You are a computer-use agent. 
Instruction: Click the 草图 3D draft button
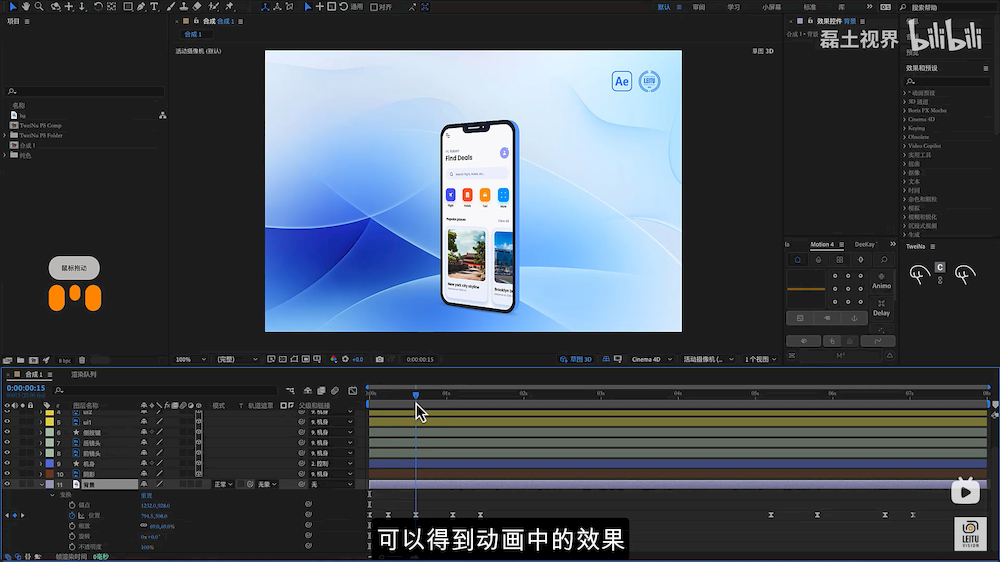coord(575,359)
